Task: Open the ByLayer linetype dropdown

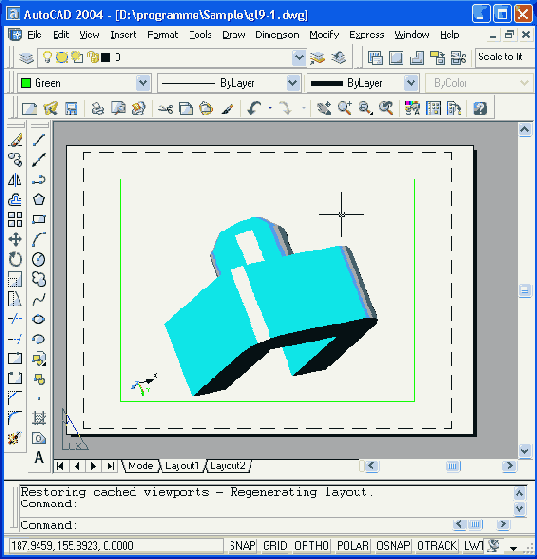Action: (292, 83)
